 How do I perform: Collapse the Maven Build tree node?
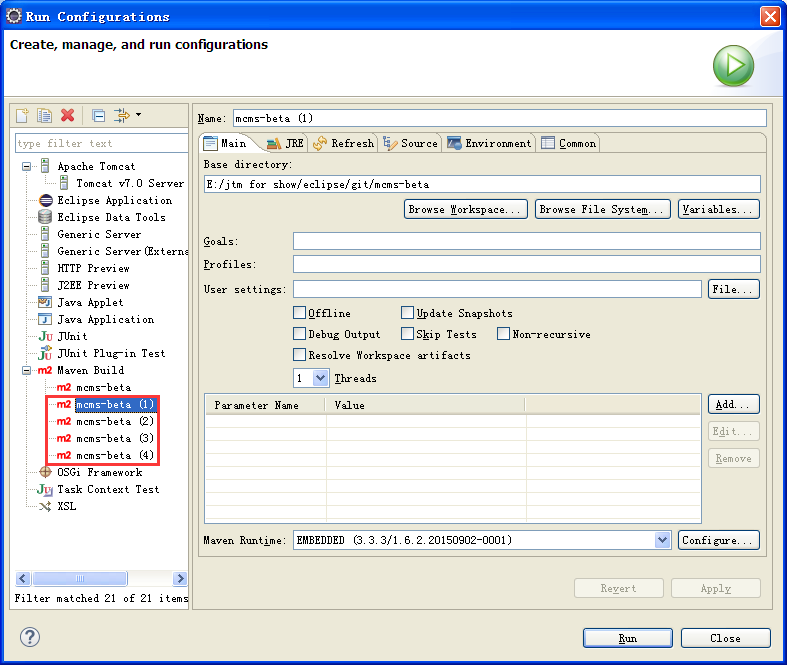27,370
